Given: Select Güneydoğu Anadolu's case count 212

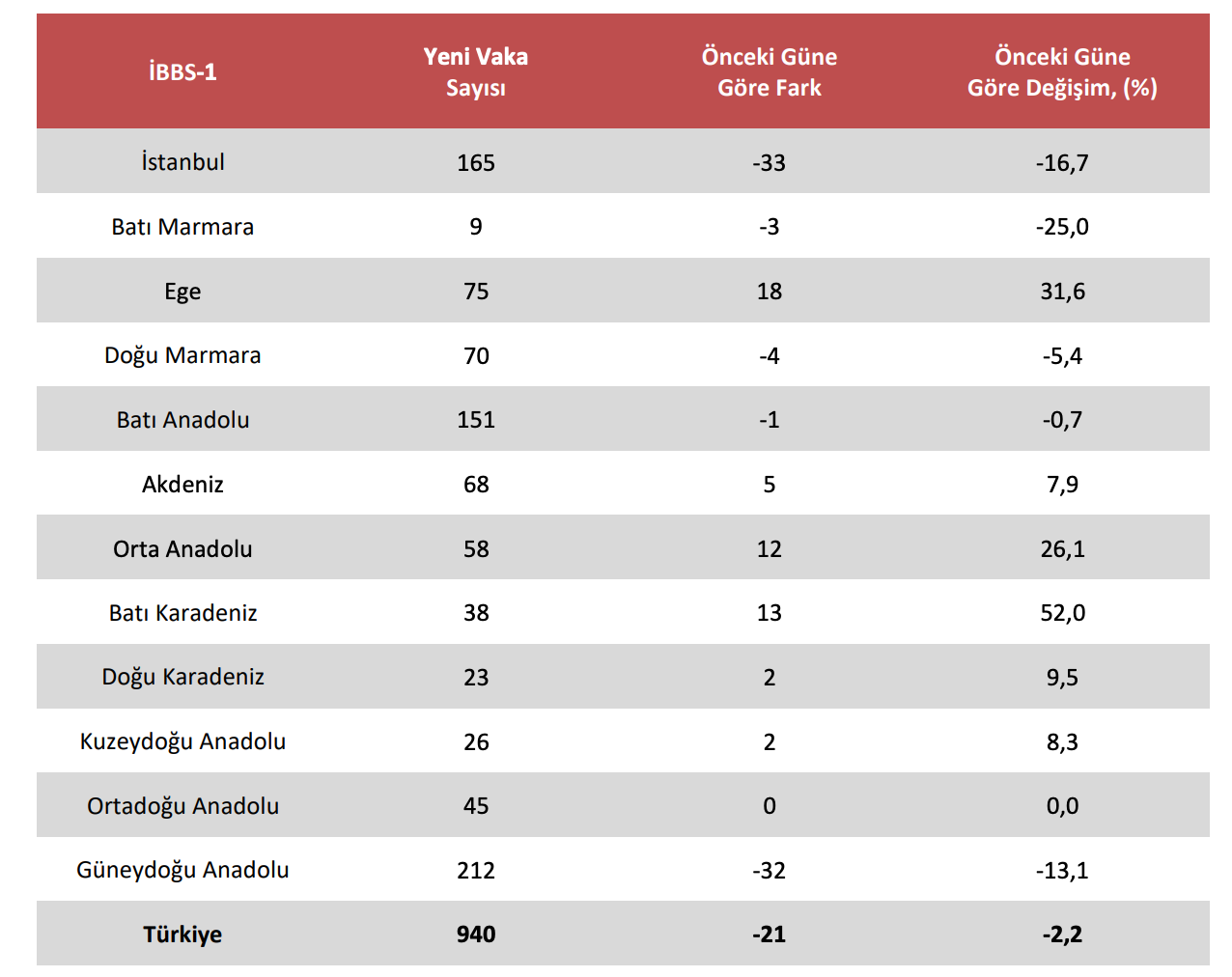Looking at the screenshot, I should click(x=476, y=871).
